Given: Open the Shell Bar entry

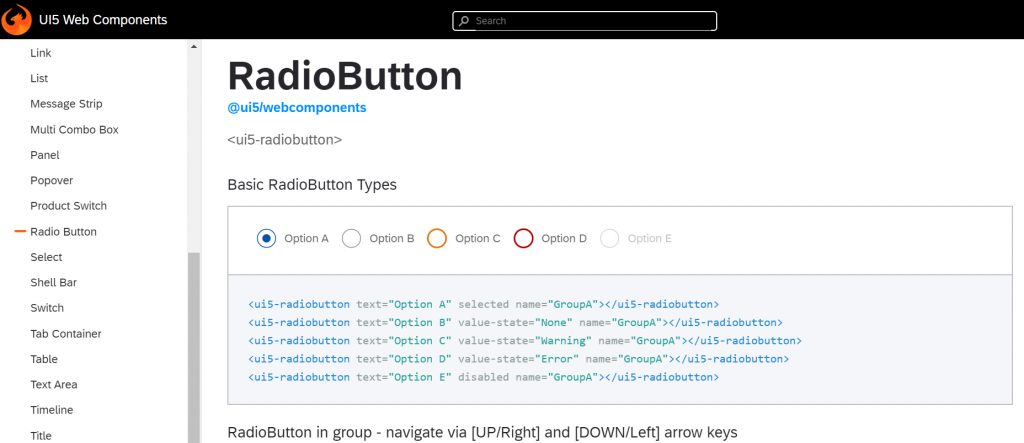Looking at the screenshot, I should [x=54, y=283].
